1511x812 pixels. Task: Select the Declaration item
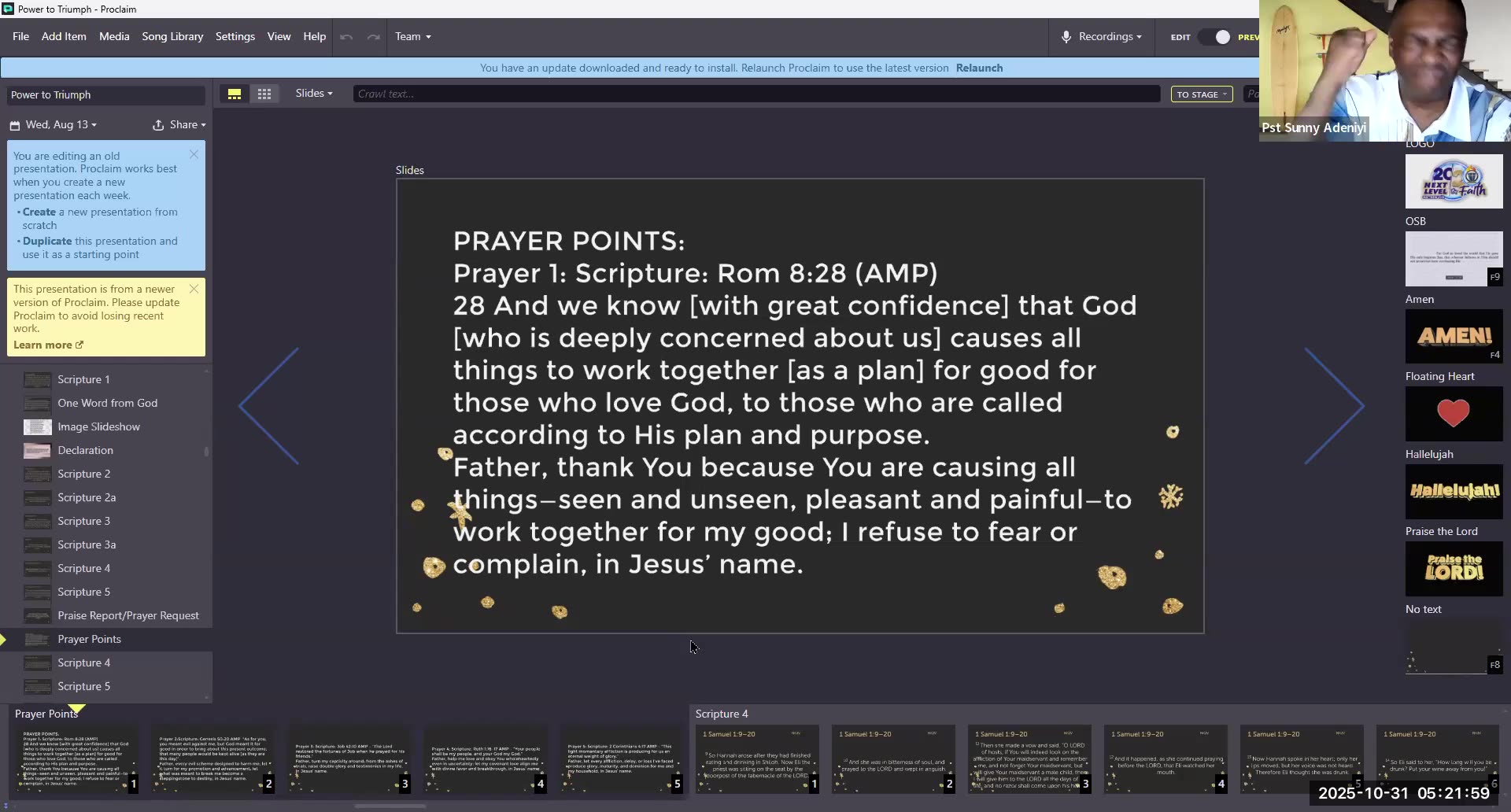106,450
